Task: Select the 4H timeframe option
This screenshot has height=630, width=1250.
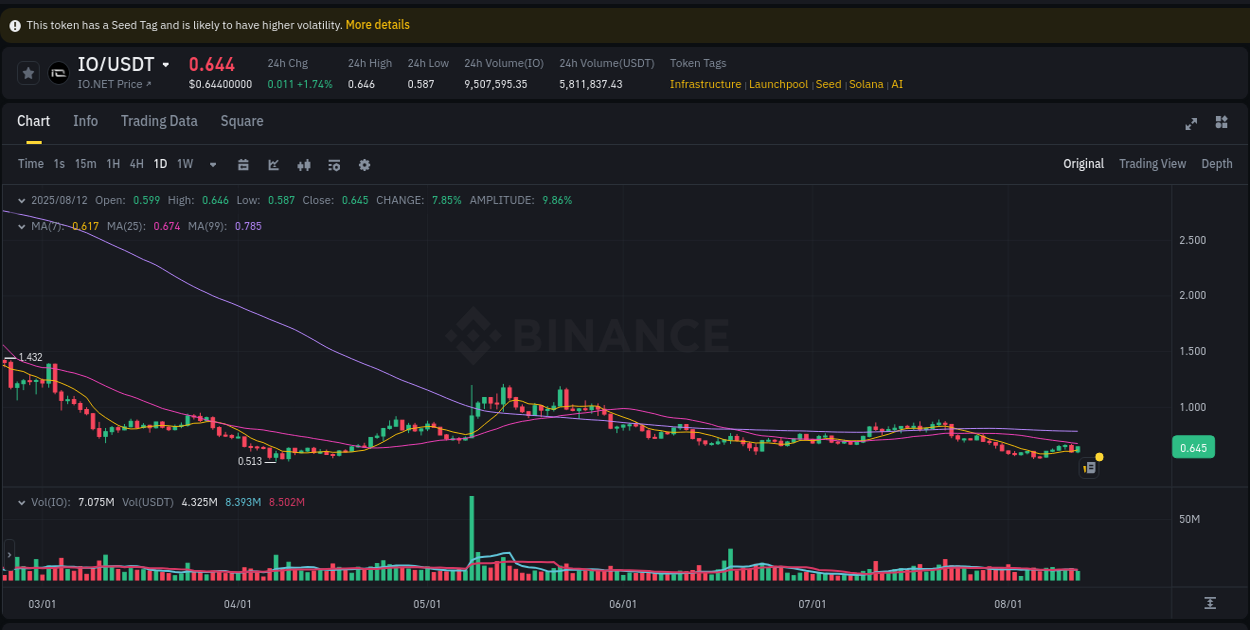Action: click(x=136, y=163)
